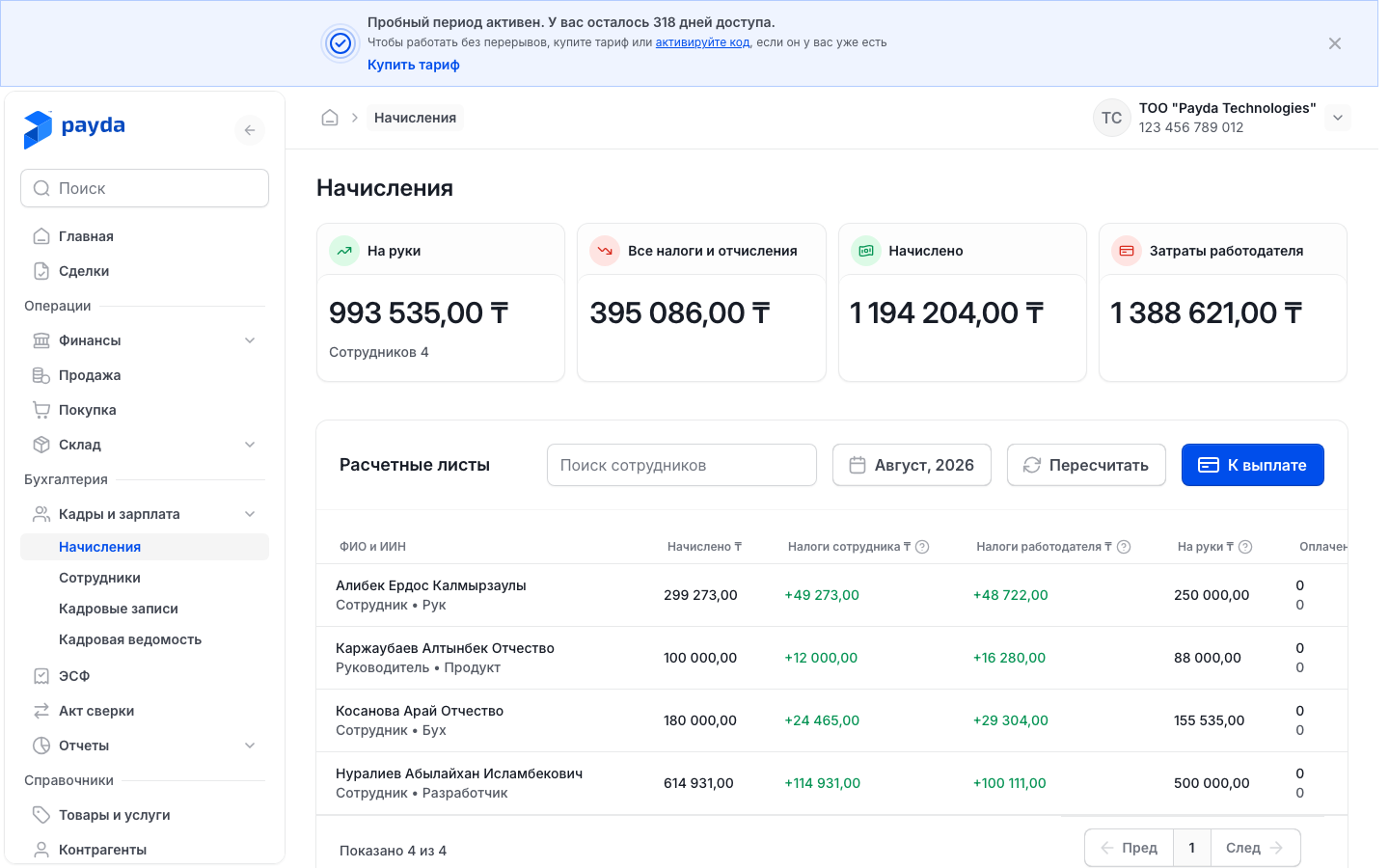Viewport: 1389px width, 868px height.
Task: Click employee tax '+12 000,00'
Action: (821, 658)
